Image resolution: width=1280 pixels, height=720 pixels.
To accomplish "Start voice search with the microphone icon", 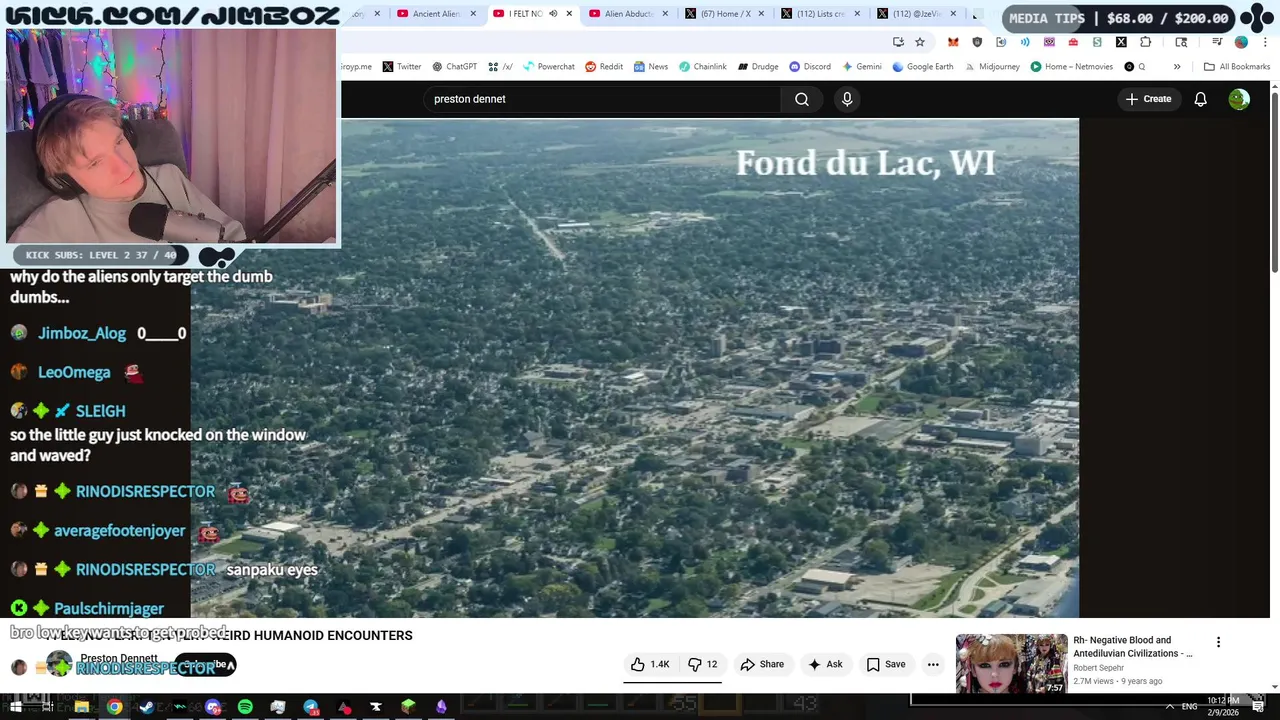I will (x=847, y=99).
